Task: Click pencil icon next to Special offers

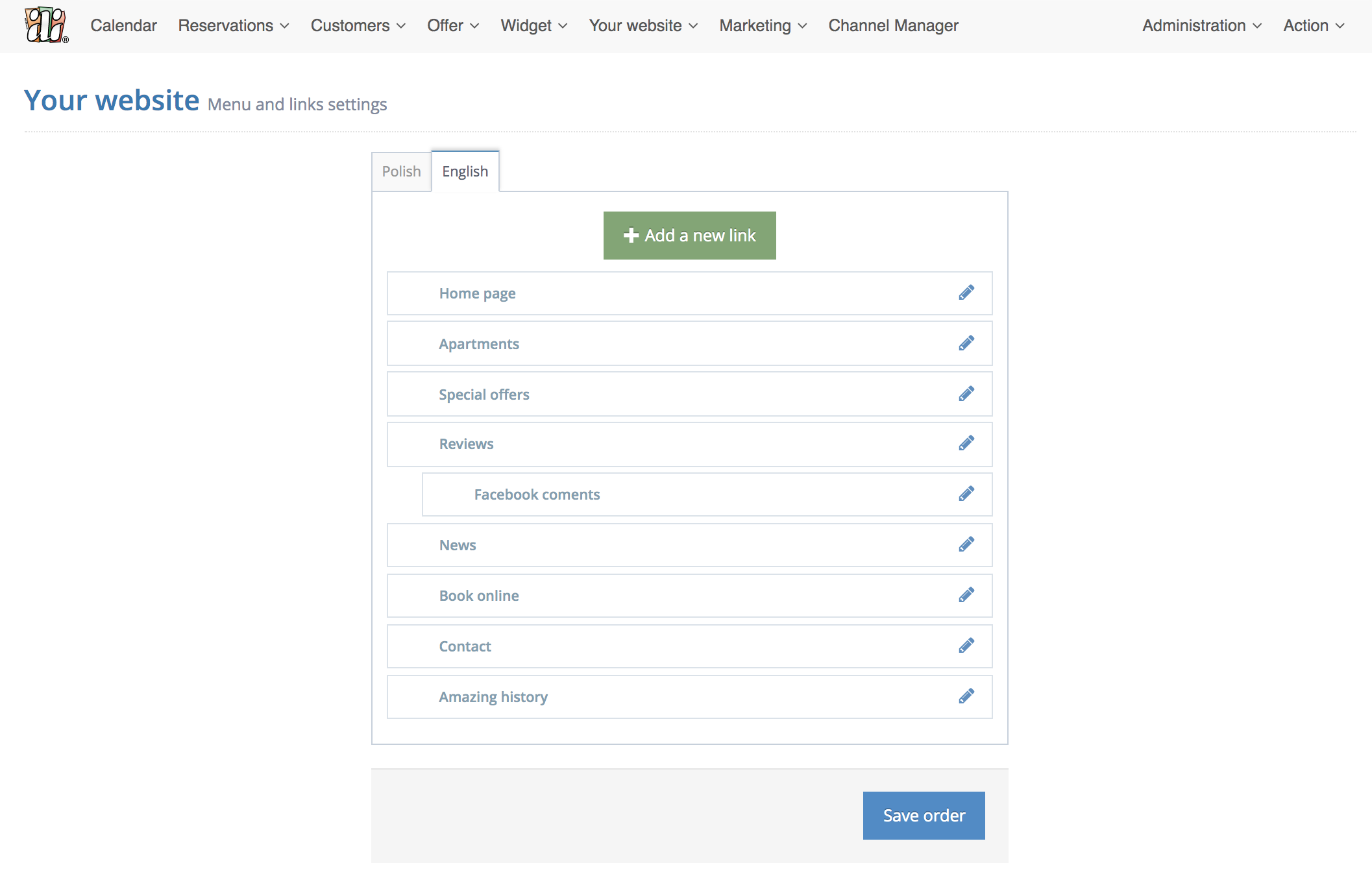Action: 966,394
